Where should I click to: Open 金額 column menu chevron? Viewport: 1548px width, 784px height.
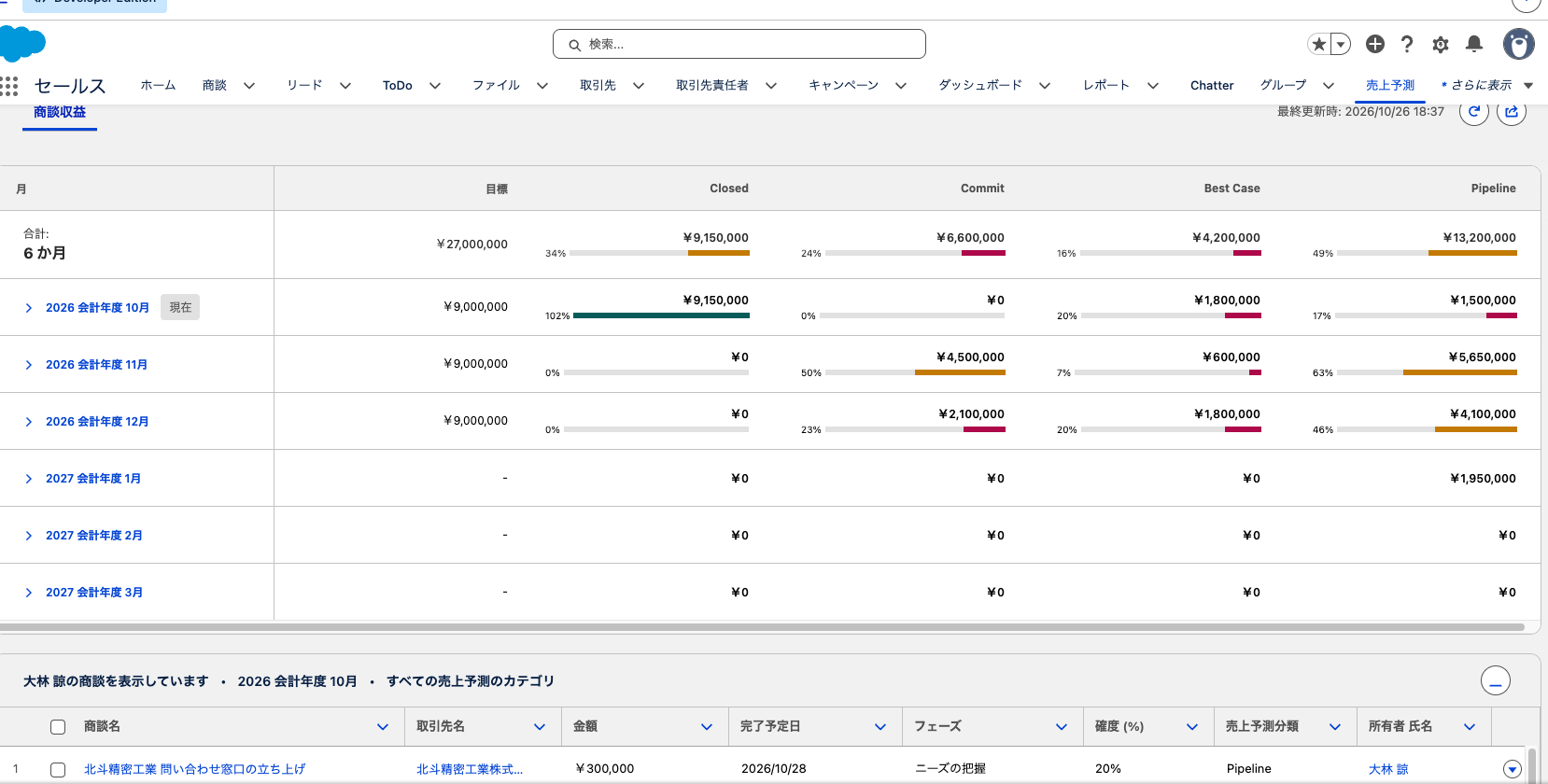point(707,727)
